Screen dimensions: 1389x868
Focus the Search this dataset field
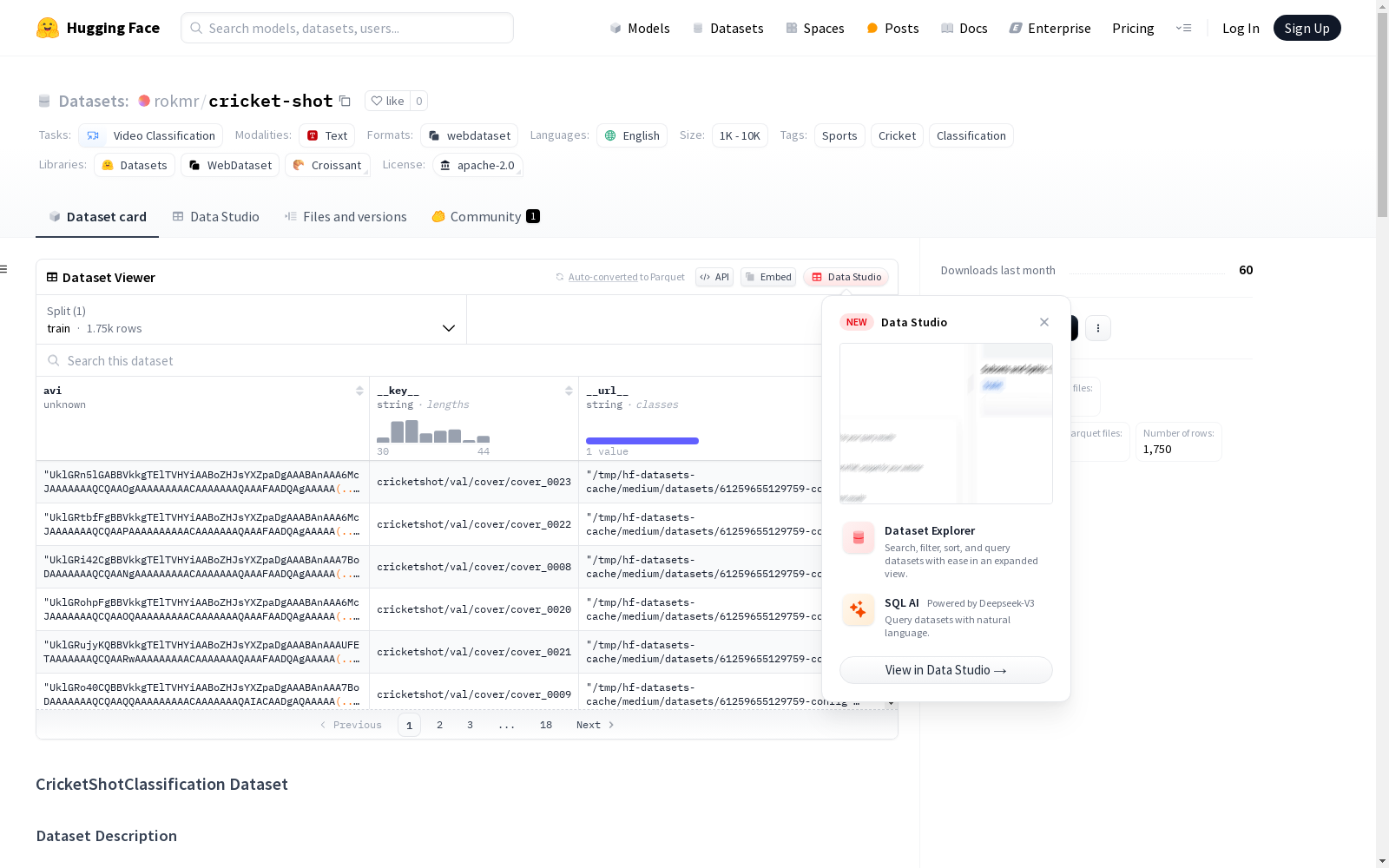tap(430, 360)
